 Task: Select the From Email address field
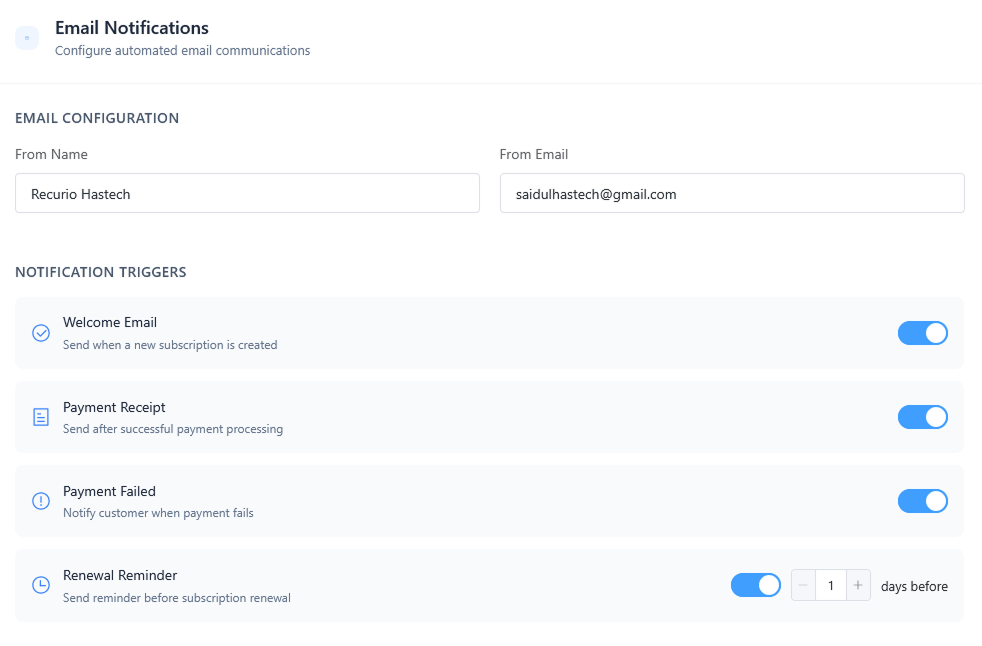(x=731, y=193)
